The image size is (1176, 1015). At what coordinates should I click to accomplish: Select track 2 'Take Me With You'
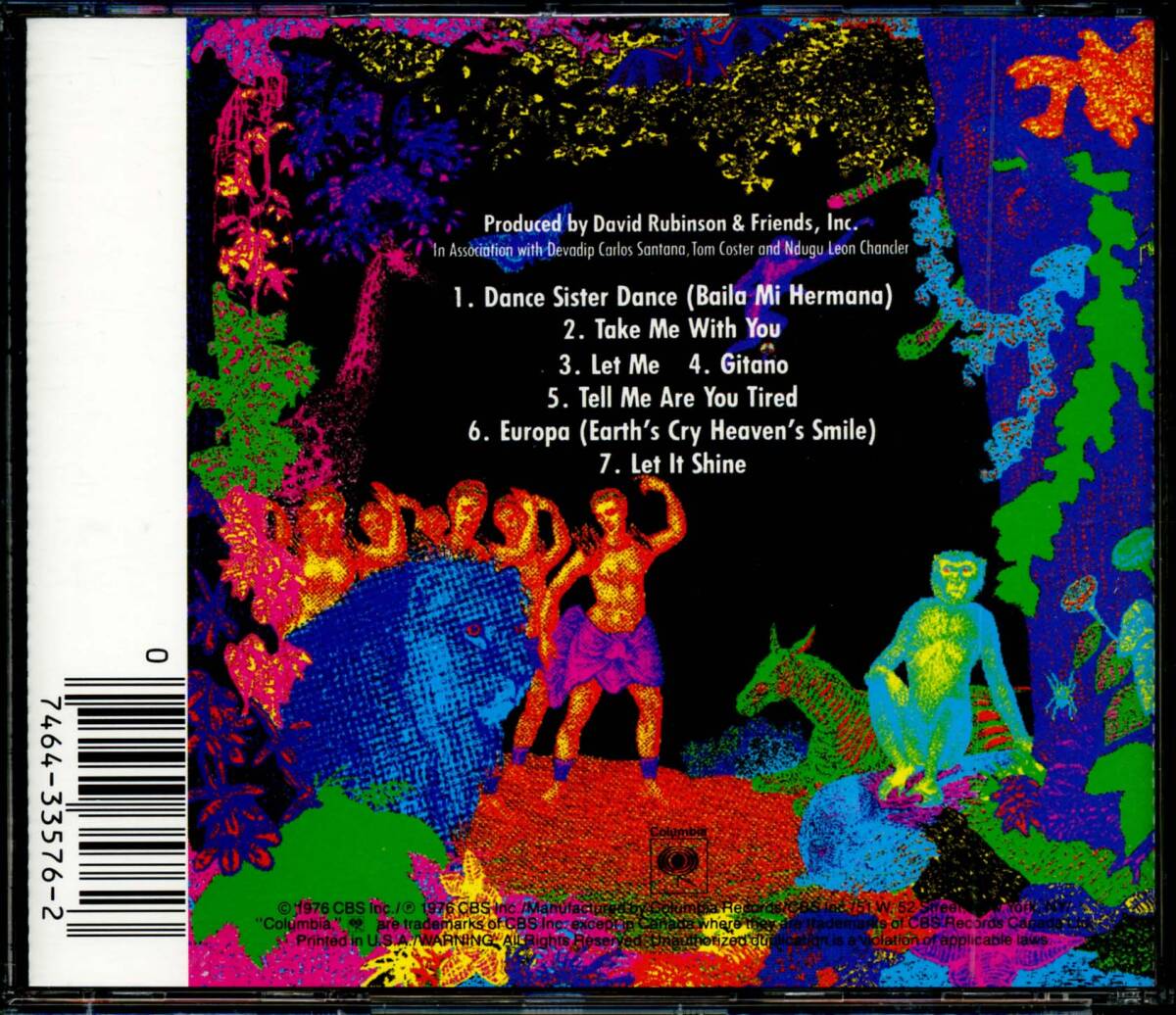click(672, 330)
